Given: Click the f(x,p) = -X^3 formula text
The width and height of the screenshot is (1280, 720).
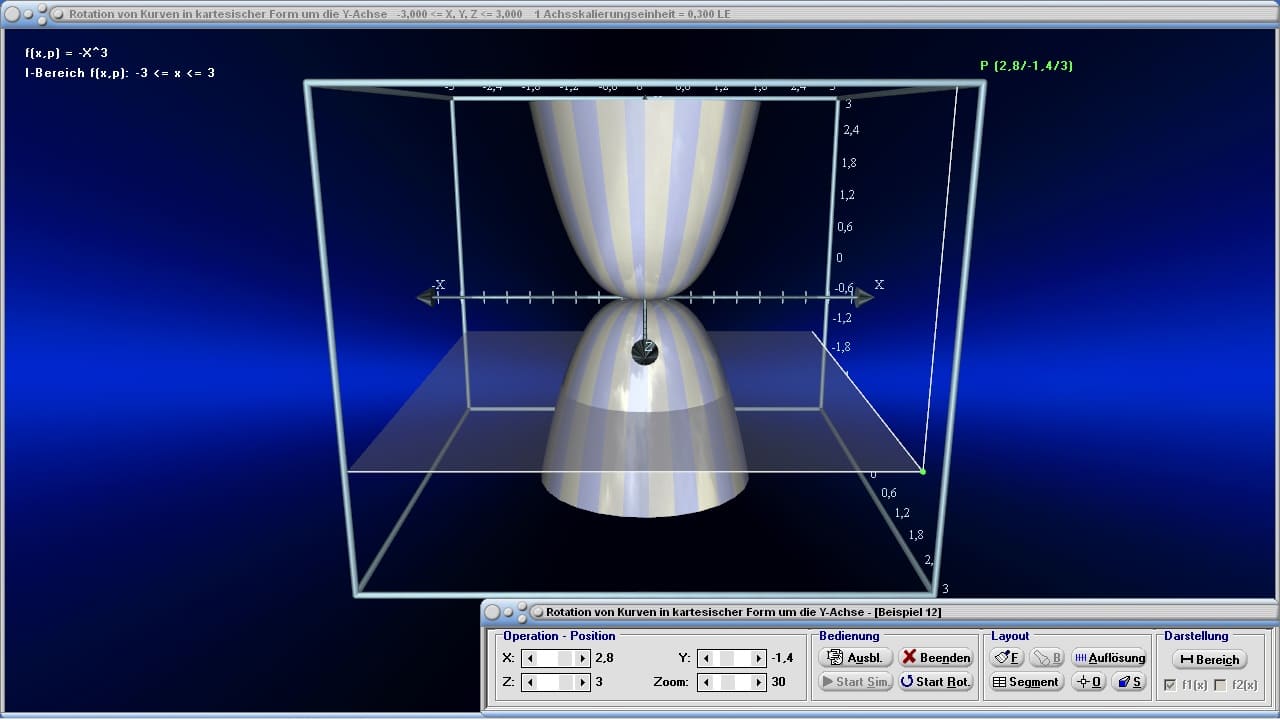Looking at the screenshot, I should [66, 53].
